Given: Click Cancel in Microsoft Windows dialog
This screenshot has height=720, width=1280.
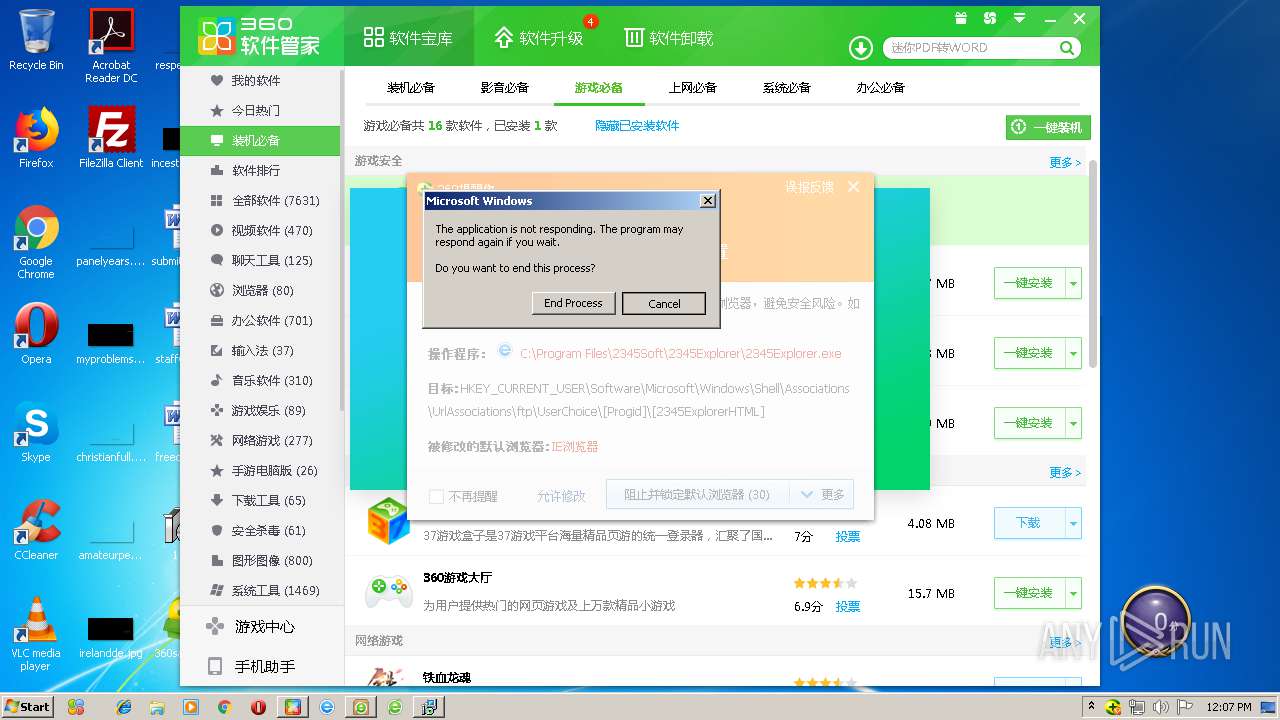Looking at the screenshot, I should click(x=664, y=303).
